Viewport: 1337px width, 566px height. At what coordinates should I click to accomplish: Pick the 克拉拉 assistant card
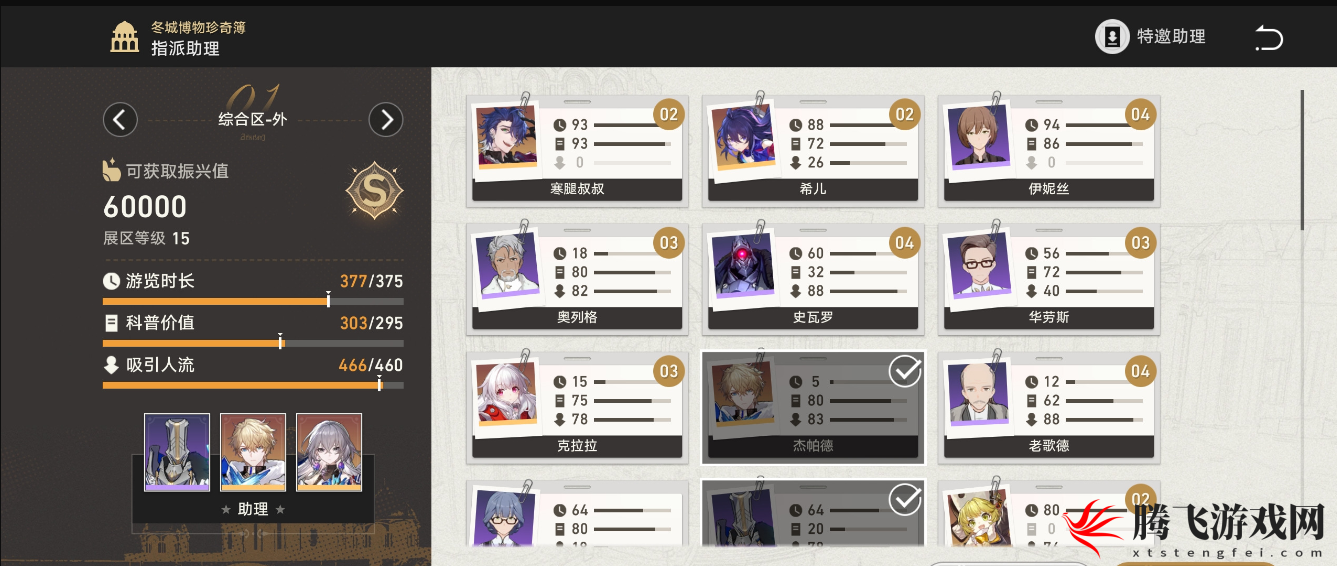pos(577,407)
